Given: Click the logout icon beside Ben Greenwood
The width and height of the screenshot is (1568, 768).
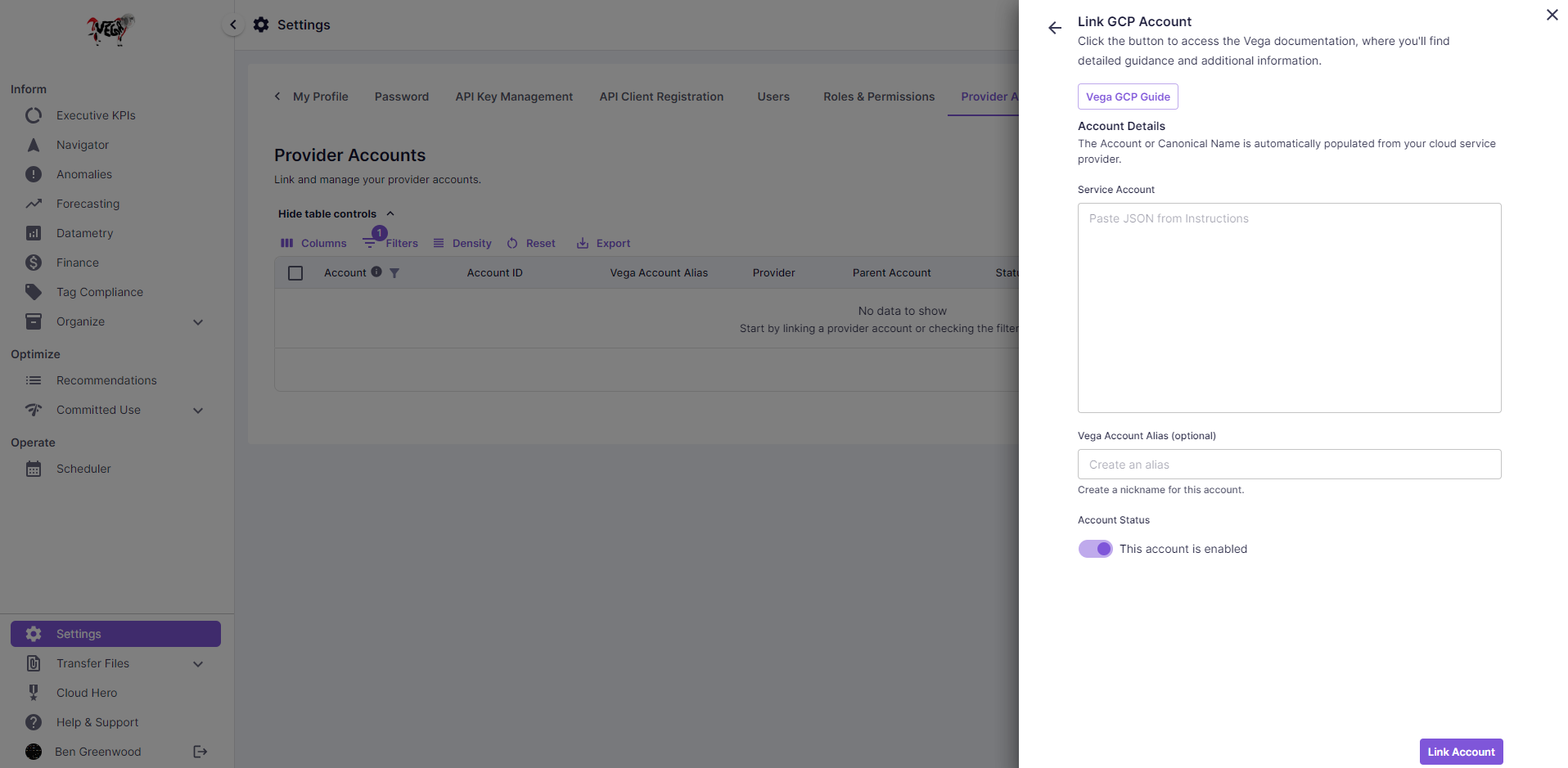Looking at the screenshot, I should (200, 752).
